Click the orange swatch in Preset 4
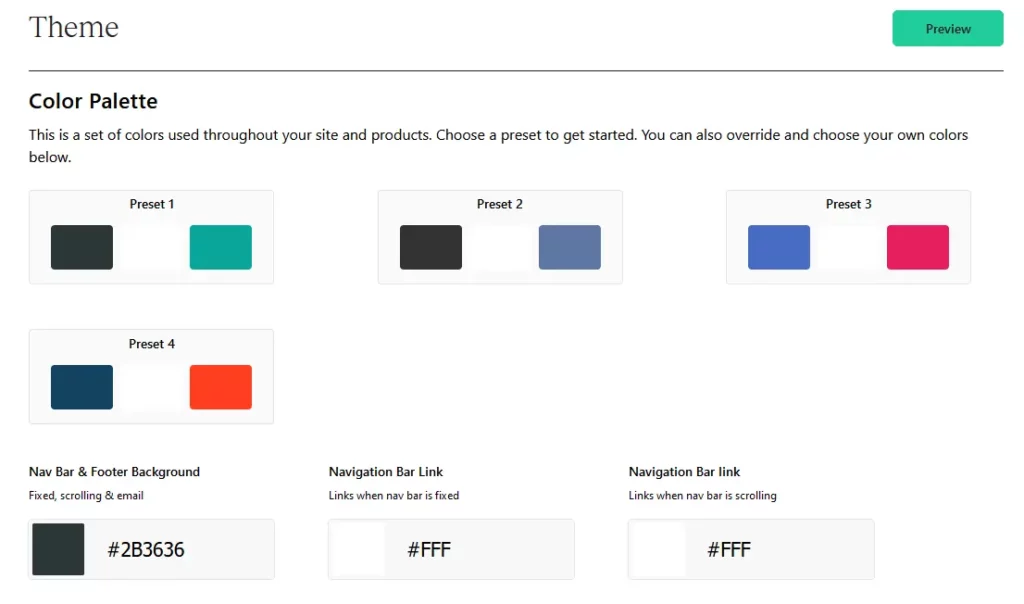 [x=220, y=387]
